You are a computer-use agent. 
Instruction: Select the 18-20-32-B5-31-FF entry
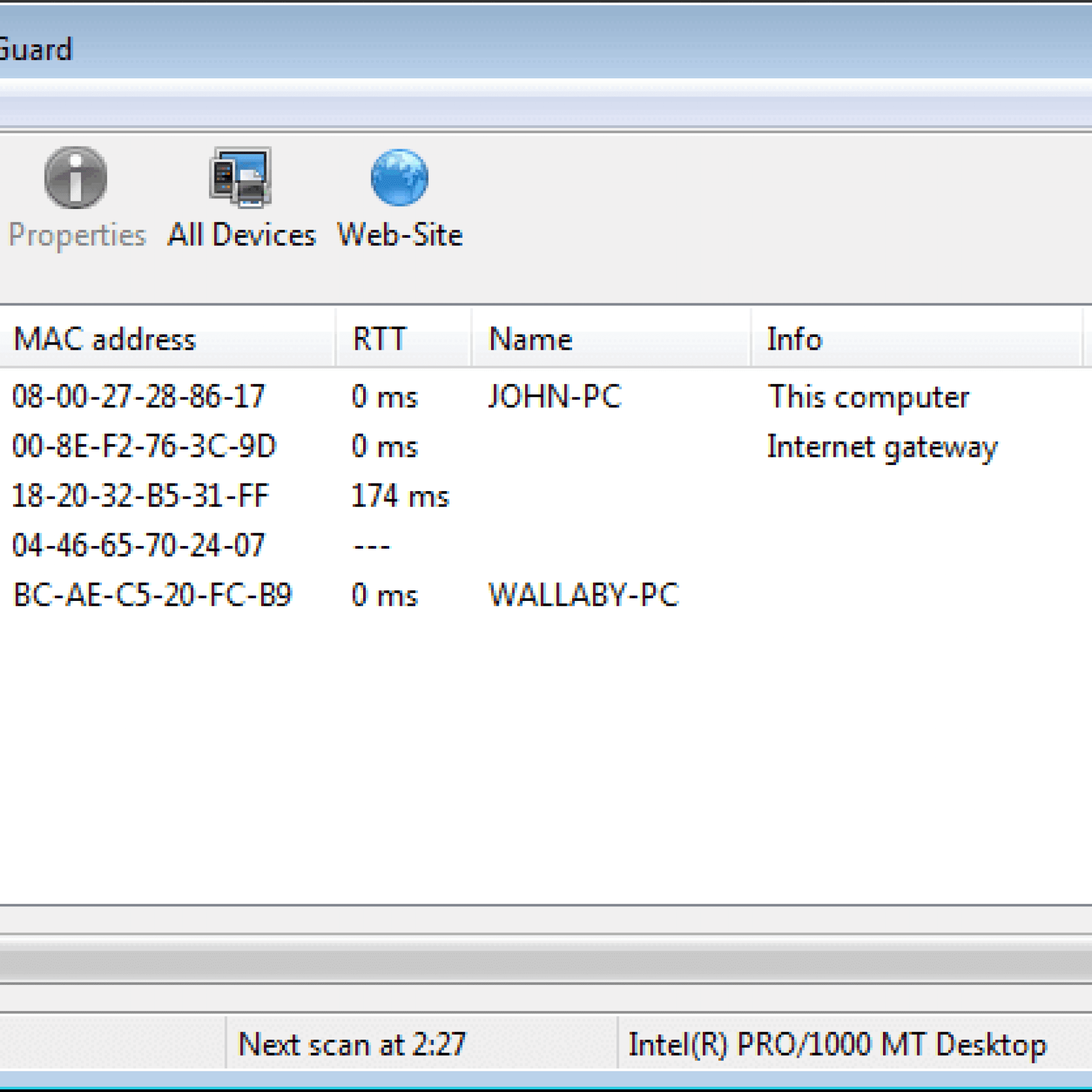coord(140,496)
